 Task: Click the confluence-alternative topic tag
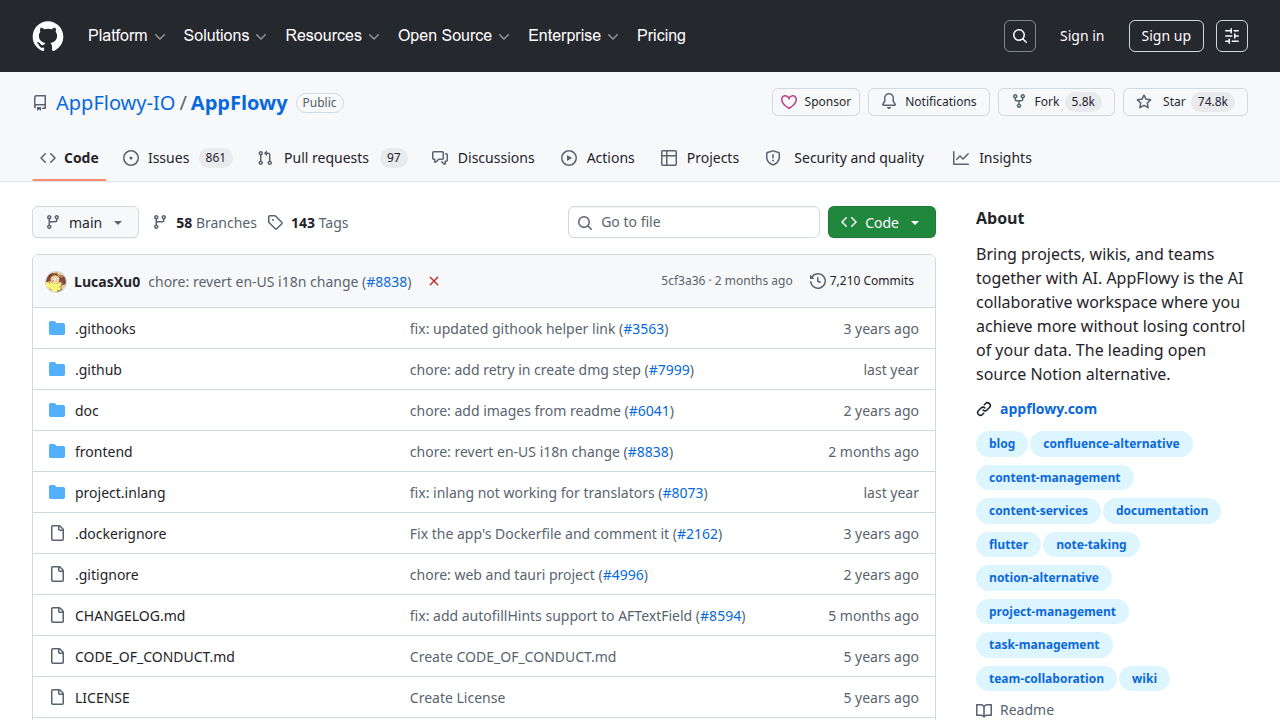(x=1111, y=444)
